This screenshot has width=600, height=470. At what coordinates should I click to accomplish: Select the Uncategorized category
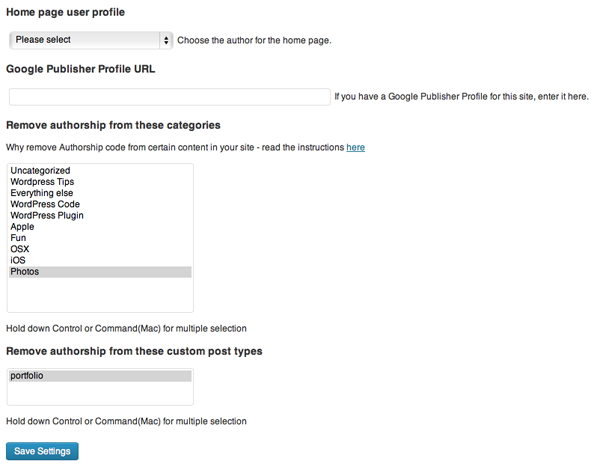pos(40,171)
